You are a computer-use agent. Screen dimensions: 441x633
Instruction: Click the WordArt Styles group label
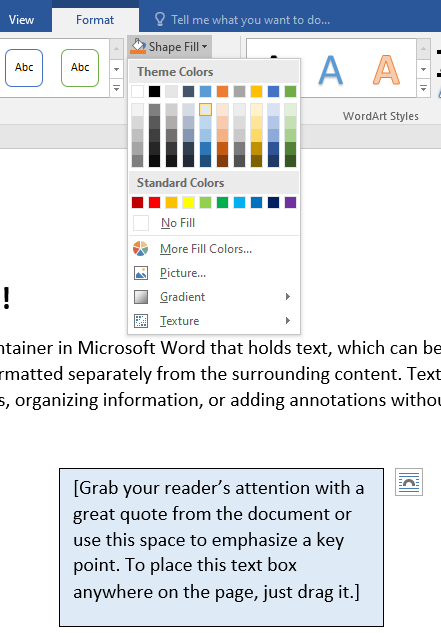click(x=380, y=116)
